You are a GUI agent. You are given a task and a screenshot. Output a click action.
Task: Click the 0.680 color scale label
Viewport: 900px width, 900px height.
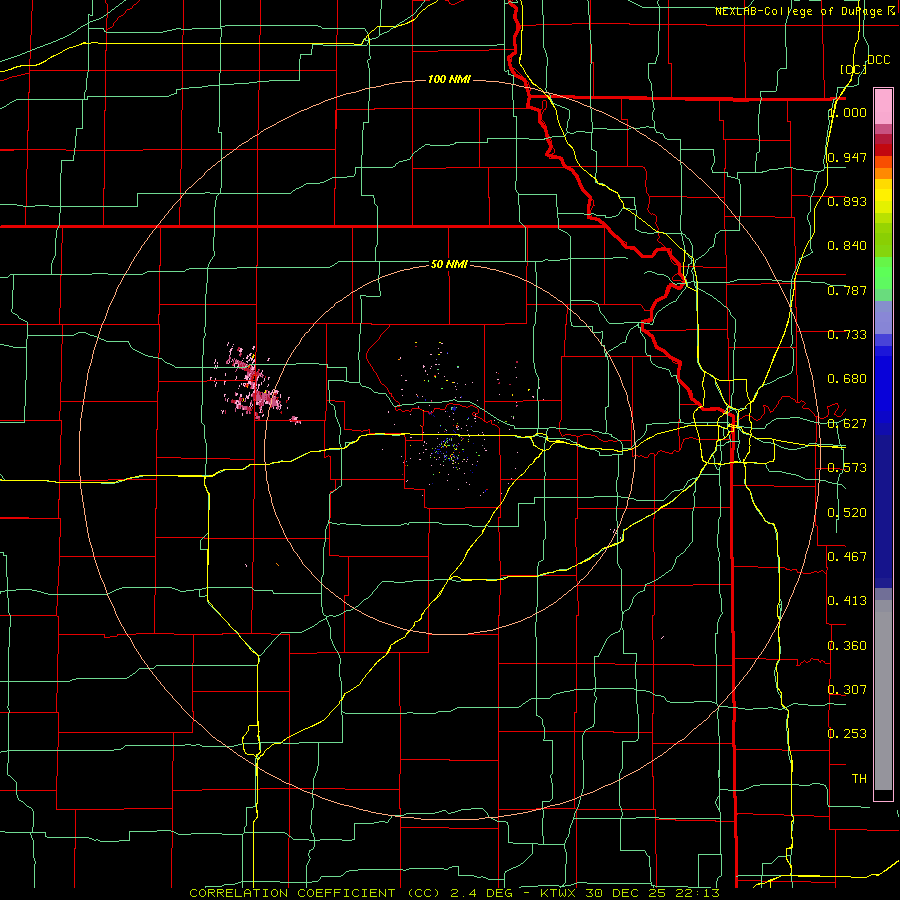pos(847,379)
